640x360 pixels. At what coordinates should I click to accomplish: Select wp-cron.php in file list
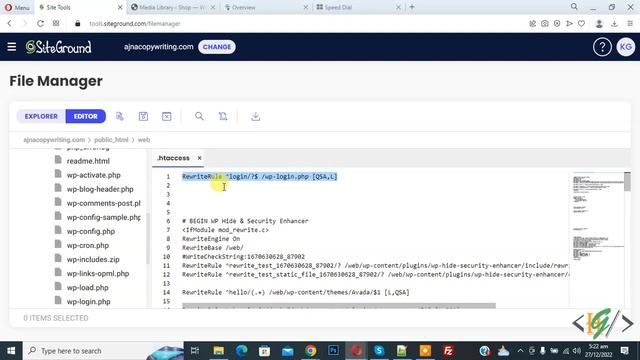pyautogui.click(x=88, y=246)
